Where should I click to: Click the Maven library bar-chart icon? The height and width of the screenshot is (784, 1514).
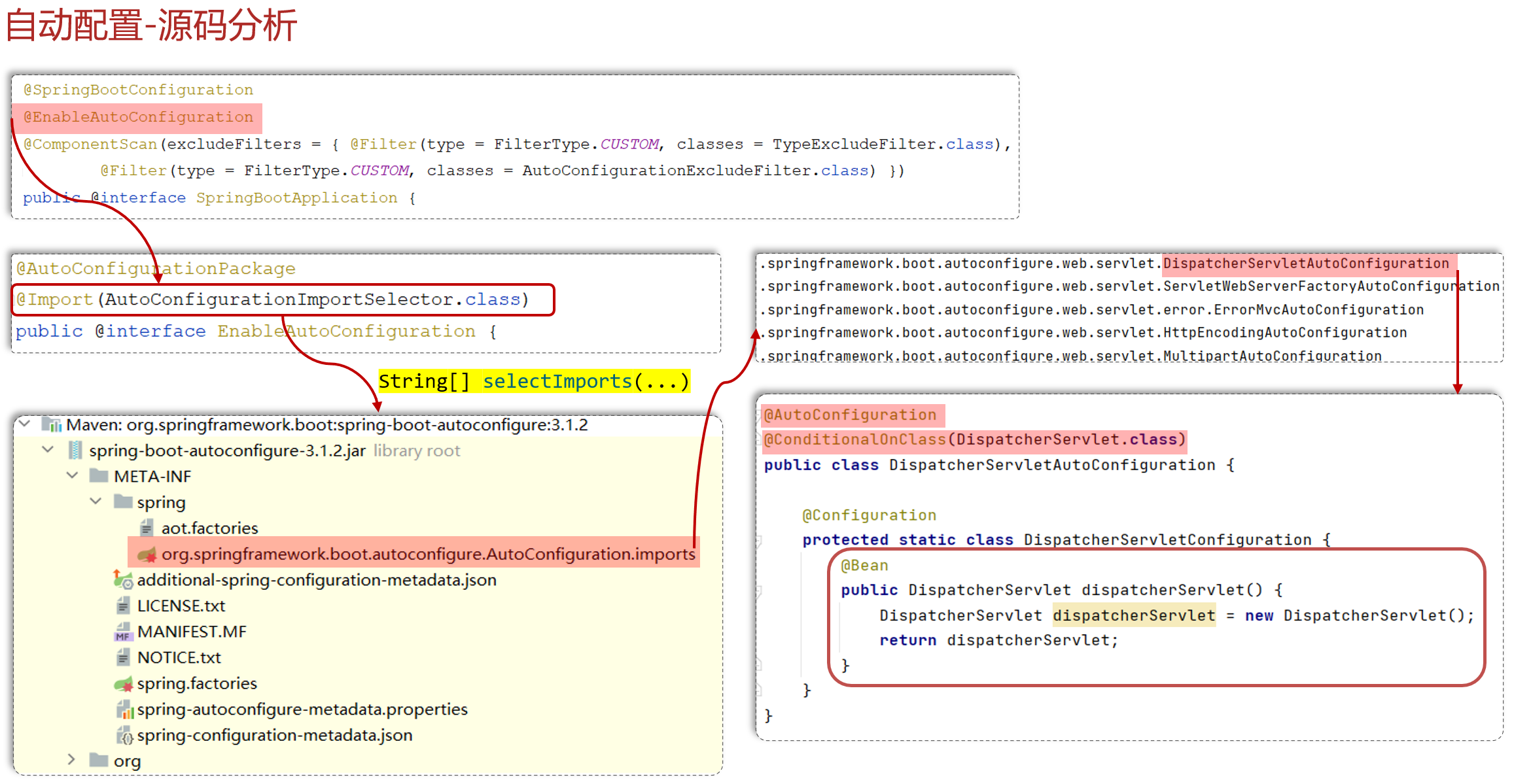(x=52, y=425)
